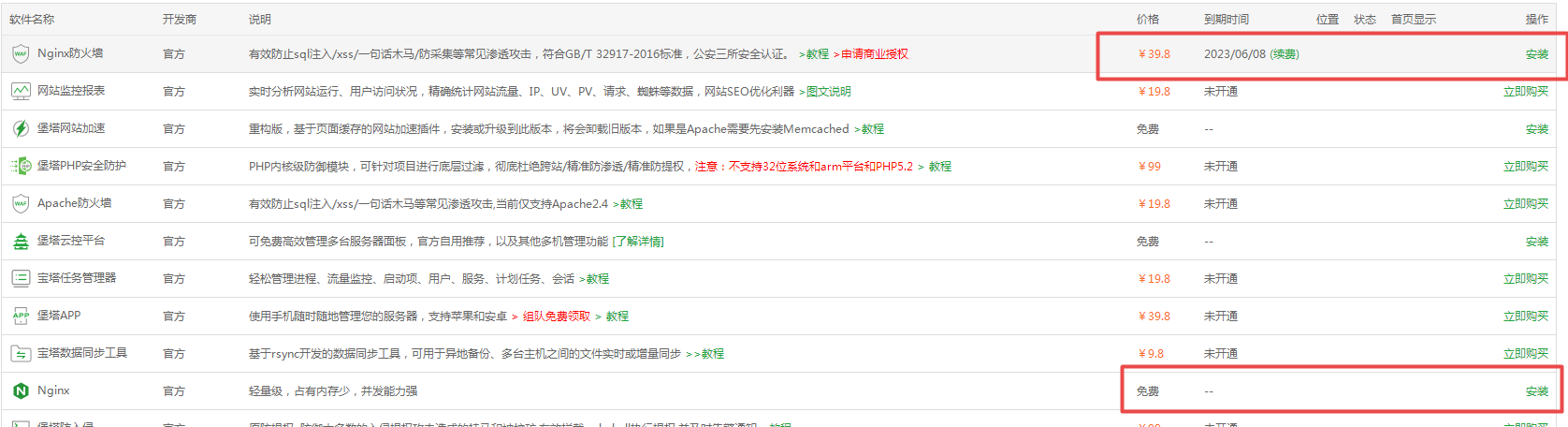Image resolution: width=1568 pixels, height=427 pixels.
Task: Click the Apache防火墙 shield icon
Action: click(x=21, y=204)
